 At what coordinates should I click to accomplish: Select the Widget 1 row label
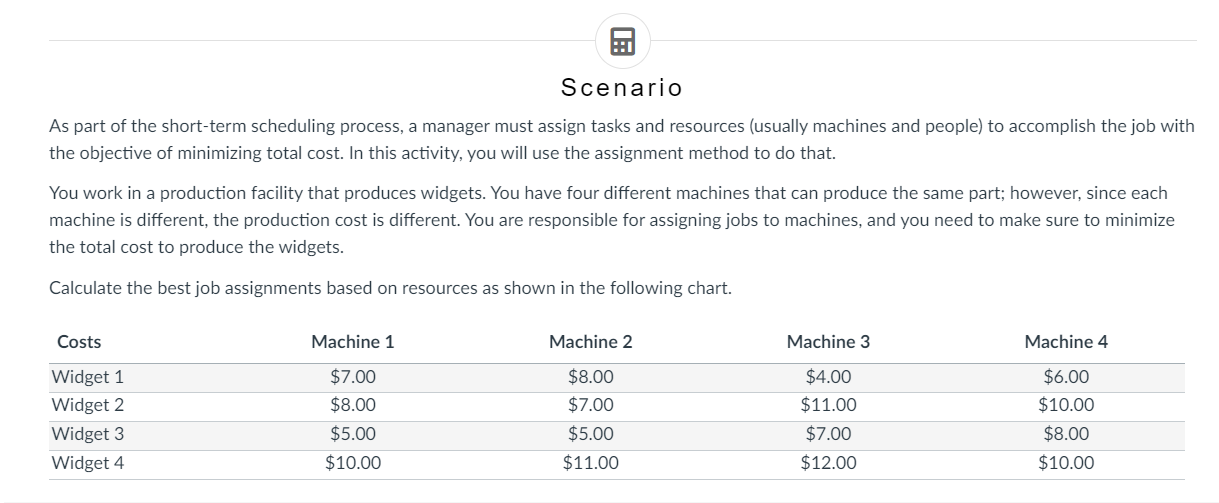(x=87, y=378)
